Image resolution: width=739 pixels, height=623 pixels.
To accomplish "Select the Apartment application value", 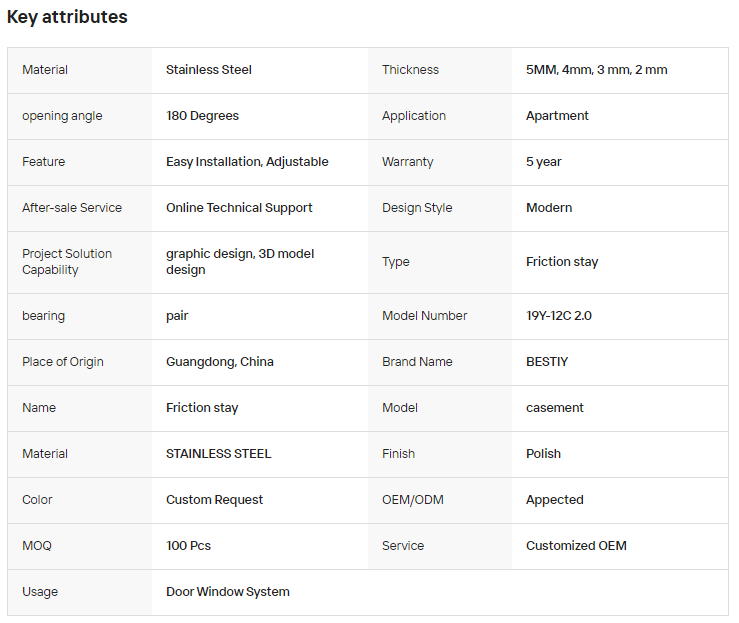I will pos(557,116).
